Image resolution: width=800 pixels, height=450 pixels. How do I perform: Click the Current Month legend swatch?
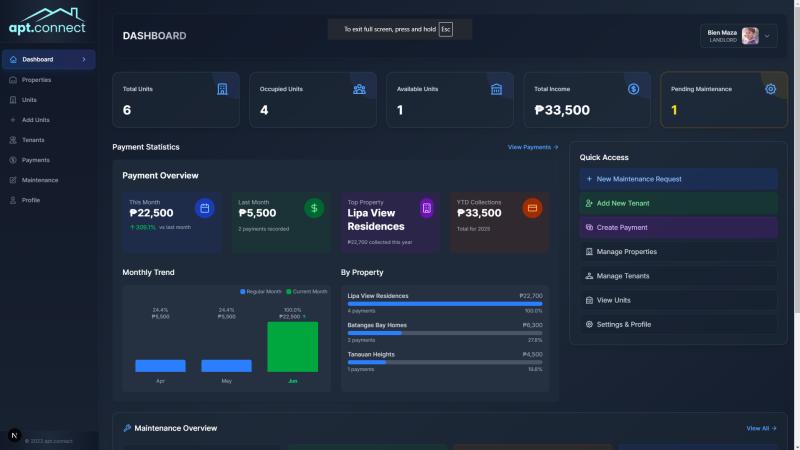pos(289,292)
